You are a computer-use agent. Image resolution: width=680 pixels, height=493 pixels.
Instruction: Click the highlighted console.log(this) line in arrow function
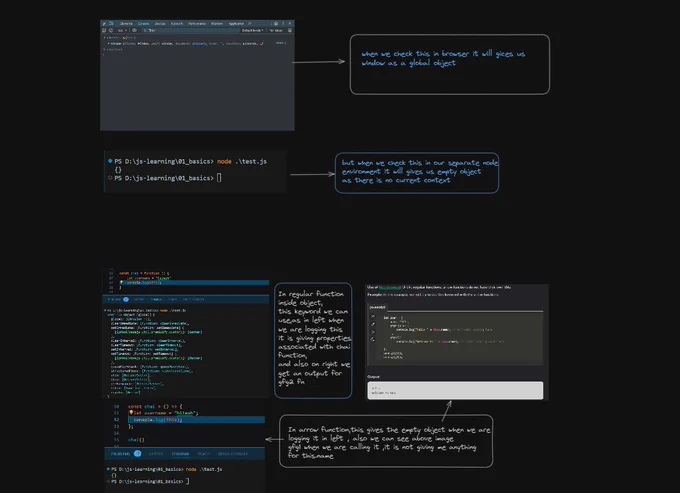[196, 420]
